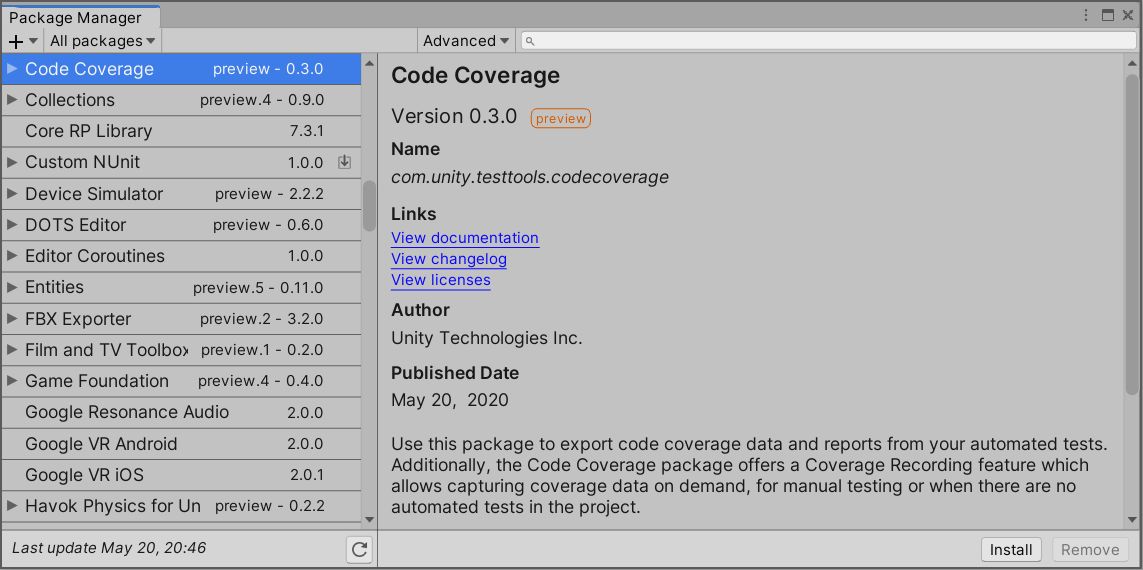
Task: Click the search magnifier icon
Action: click(530, 41)
